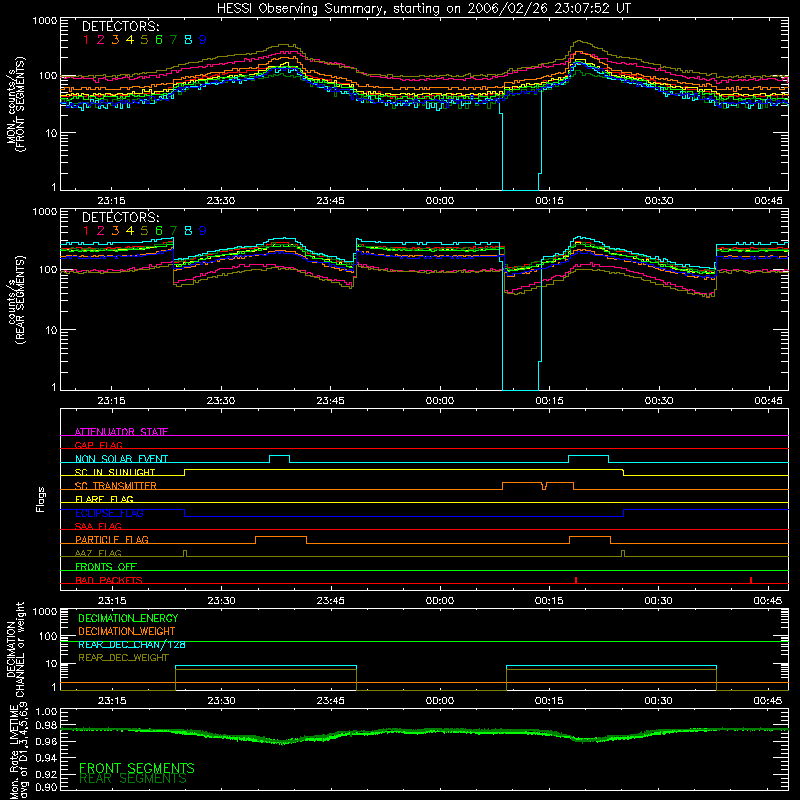
Task: Click the DECIMATION_WEIGHT legend label
Action: tap(127, 631)
